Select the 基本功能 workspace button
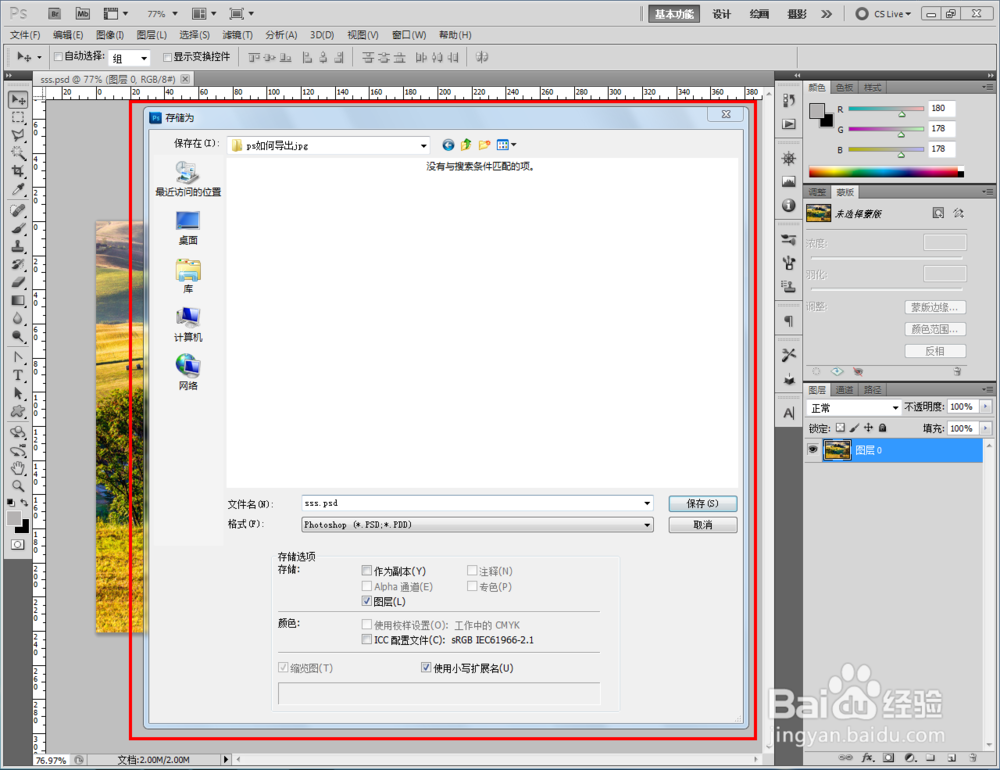The width and height of the screenshot is (1000, 770). click(673, 13)
